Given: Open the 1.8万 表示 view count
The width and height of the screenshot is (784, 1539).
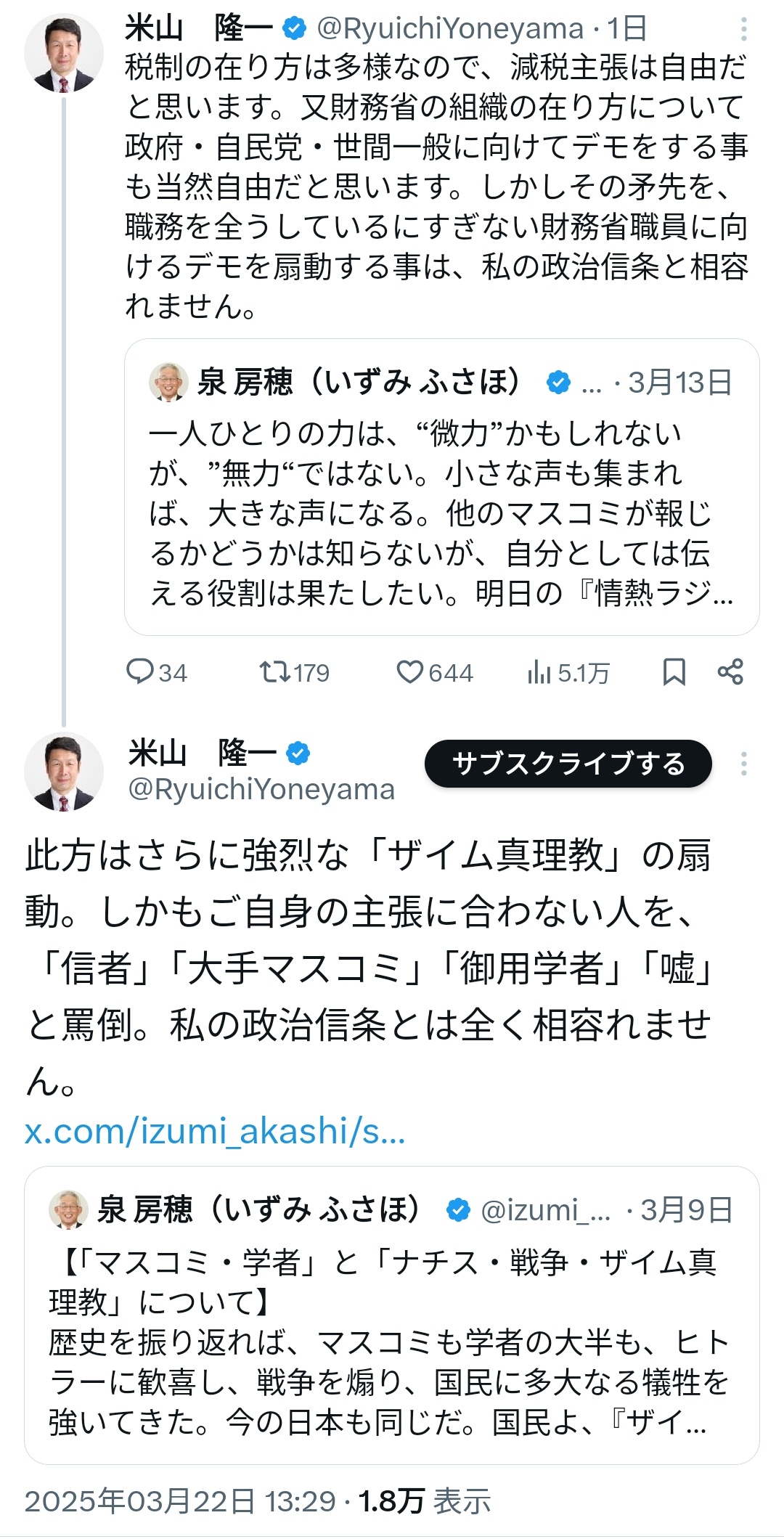Looking at the screenshot, I should click(x=425, y=1501).
